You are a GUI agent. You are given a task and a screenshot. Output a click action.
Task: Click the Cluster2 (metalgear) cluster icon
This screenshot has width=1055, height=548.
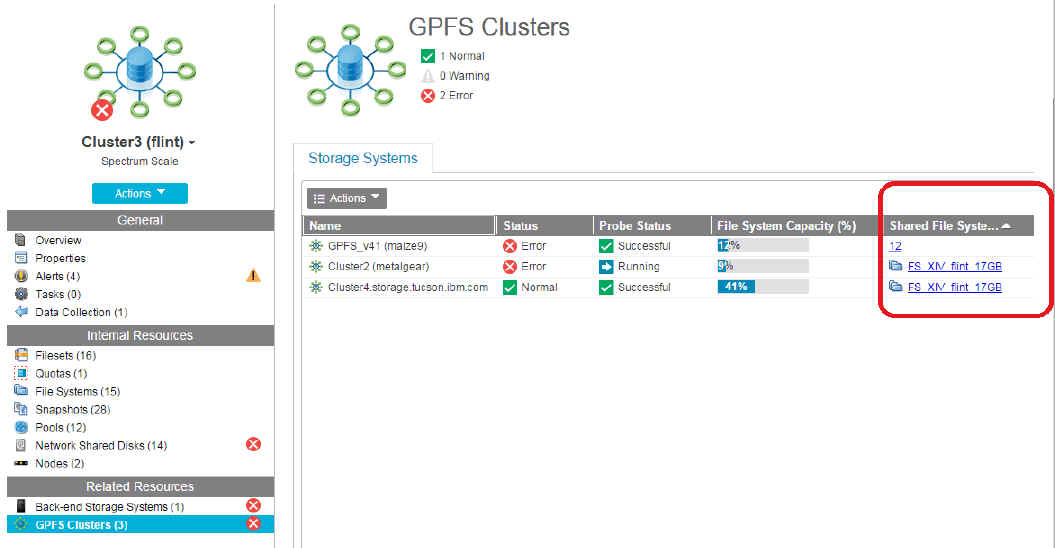tap(316, 266)
